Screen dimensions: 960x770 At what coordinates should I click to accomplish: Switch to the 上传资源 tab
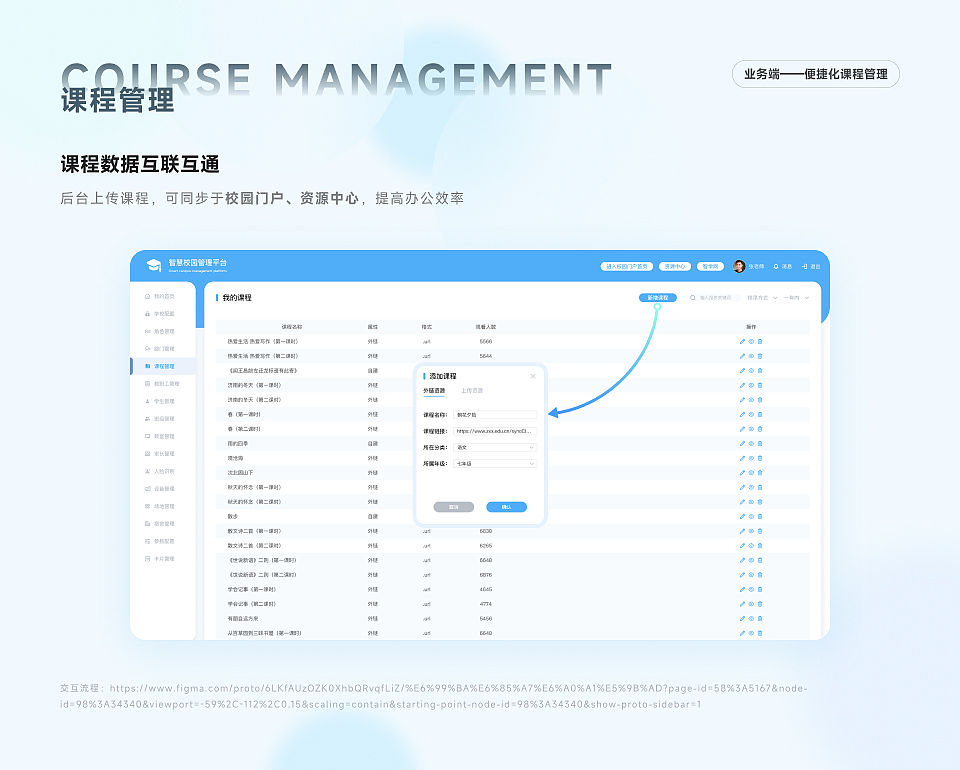472,391
